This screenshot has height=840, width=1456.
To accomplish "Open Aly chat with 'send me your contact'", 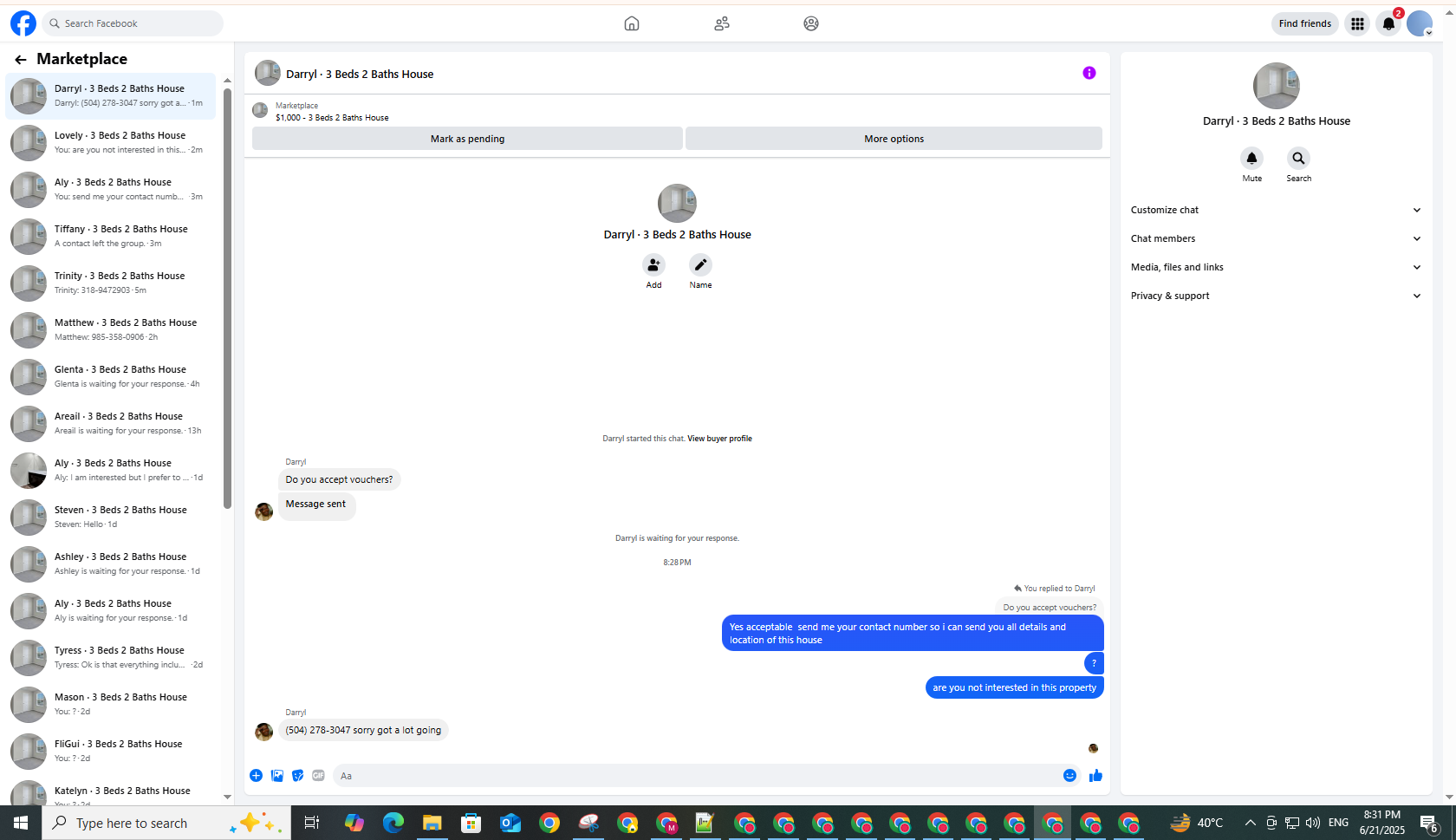I will [111, 189].
